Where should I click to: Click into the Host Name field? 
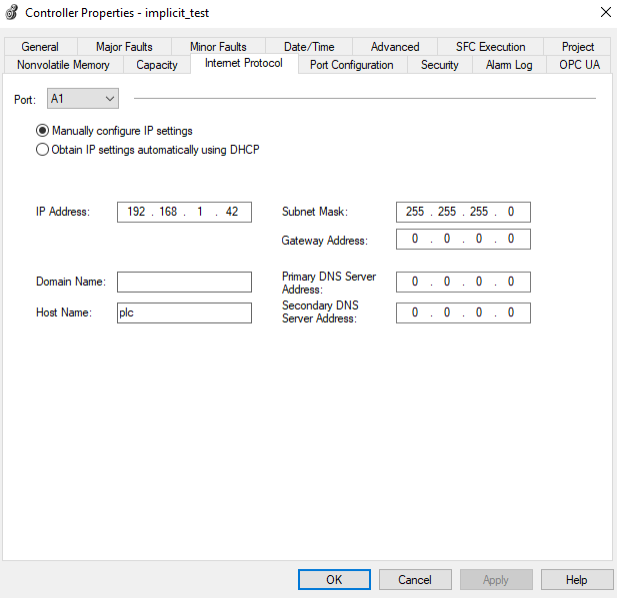(184, 313)
